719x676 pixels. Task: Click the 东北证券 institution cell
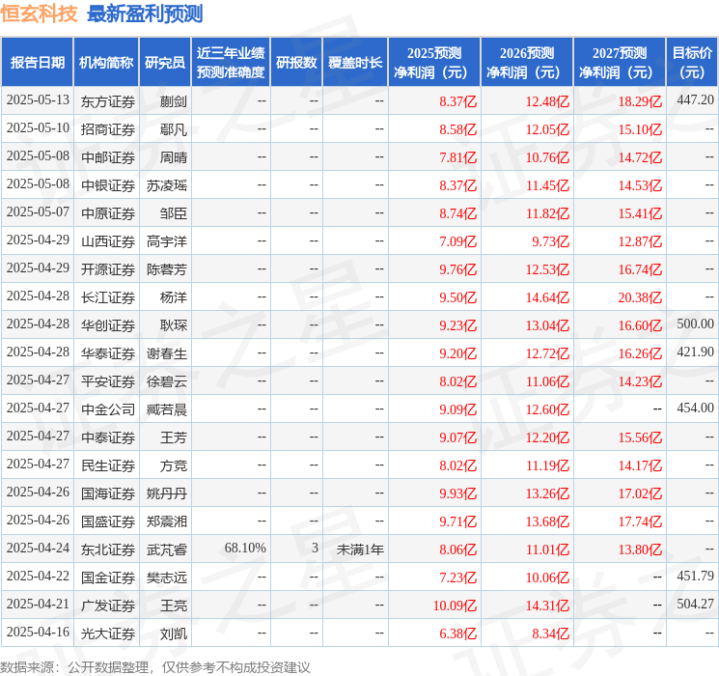(108, 549)
